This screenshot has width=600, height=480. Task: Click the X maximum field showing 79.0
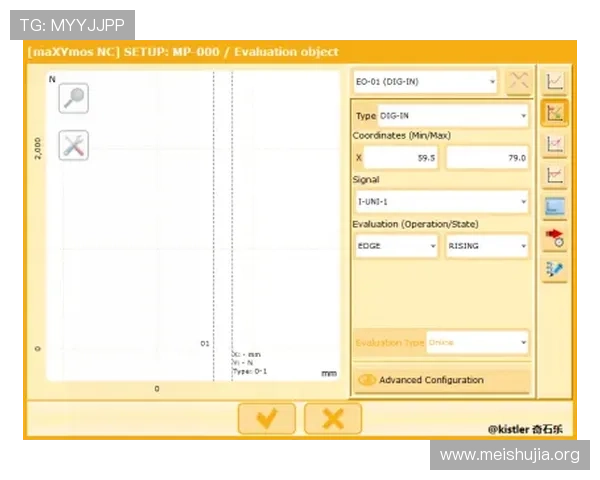(487, 158)
